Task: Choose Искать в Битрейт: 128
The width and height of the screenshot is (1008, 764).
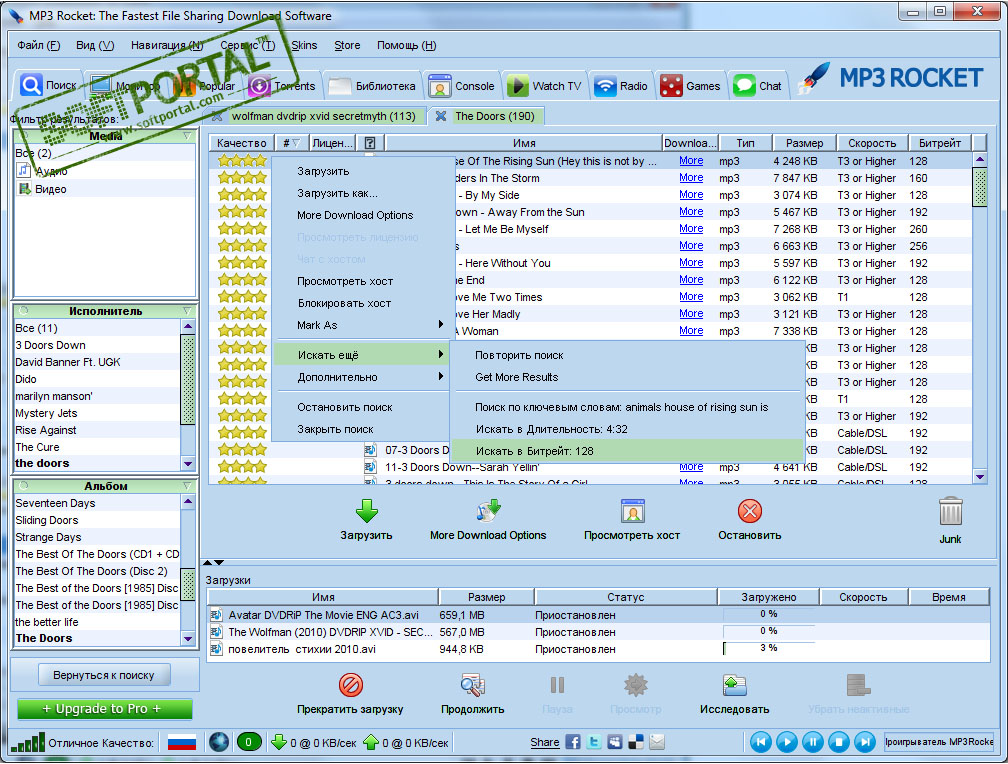Action: tap(627, 451)
